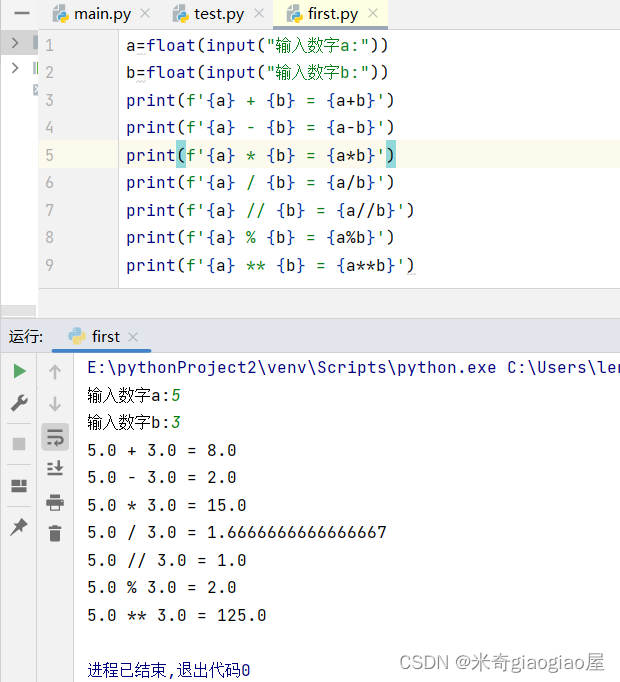Click line number 9 in gutter
The width and height of the screenshot is (620, 682).
[x=50, y=265]
